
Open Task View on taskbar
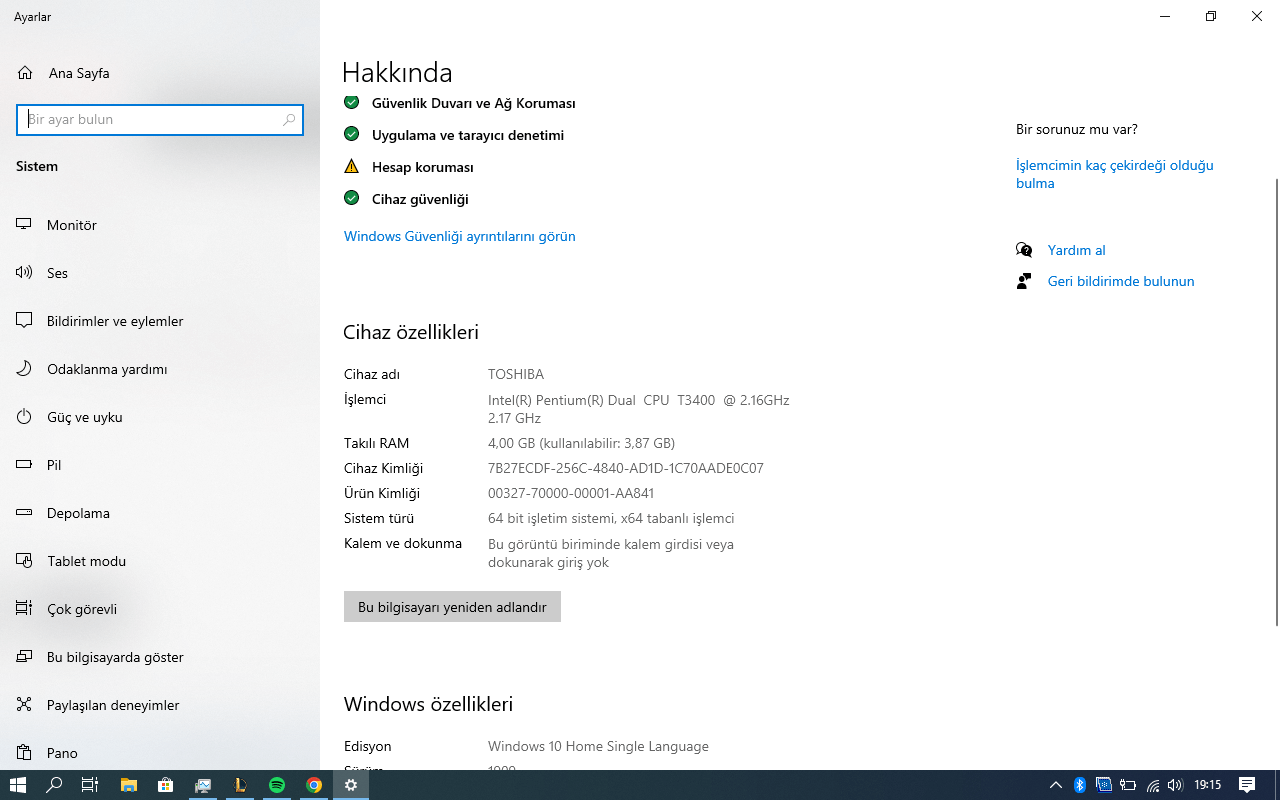[90, 785]
